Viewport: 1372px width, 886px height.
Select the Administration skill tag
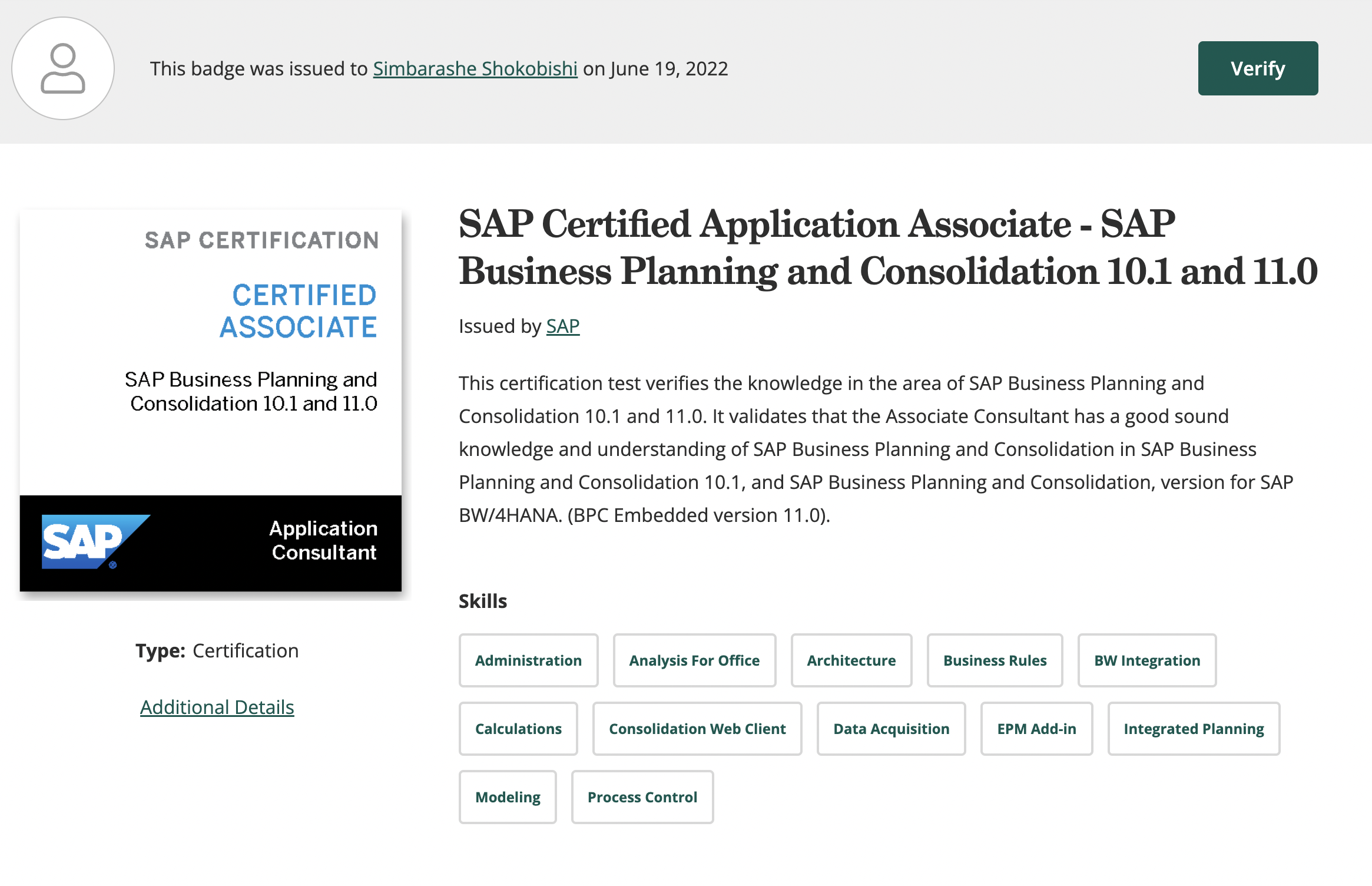tap(528, 660)
